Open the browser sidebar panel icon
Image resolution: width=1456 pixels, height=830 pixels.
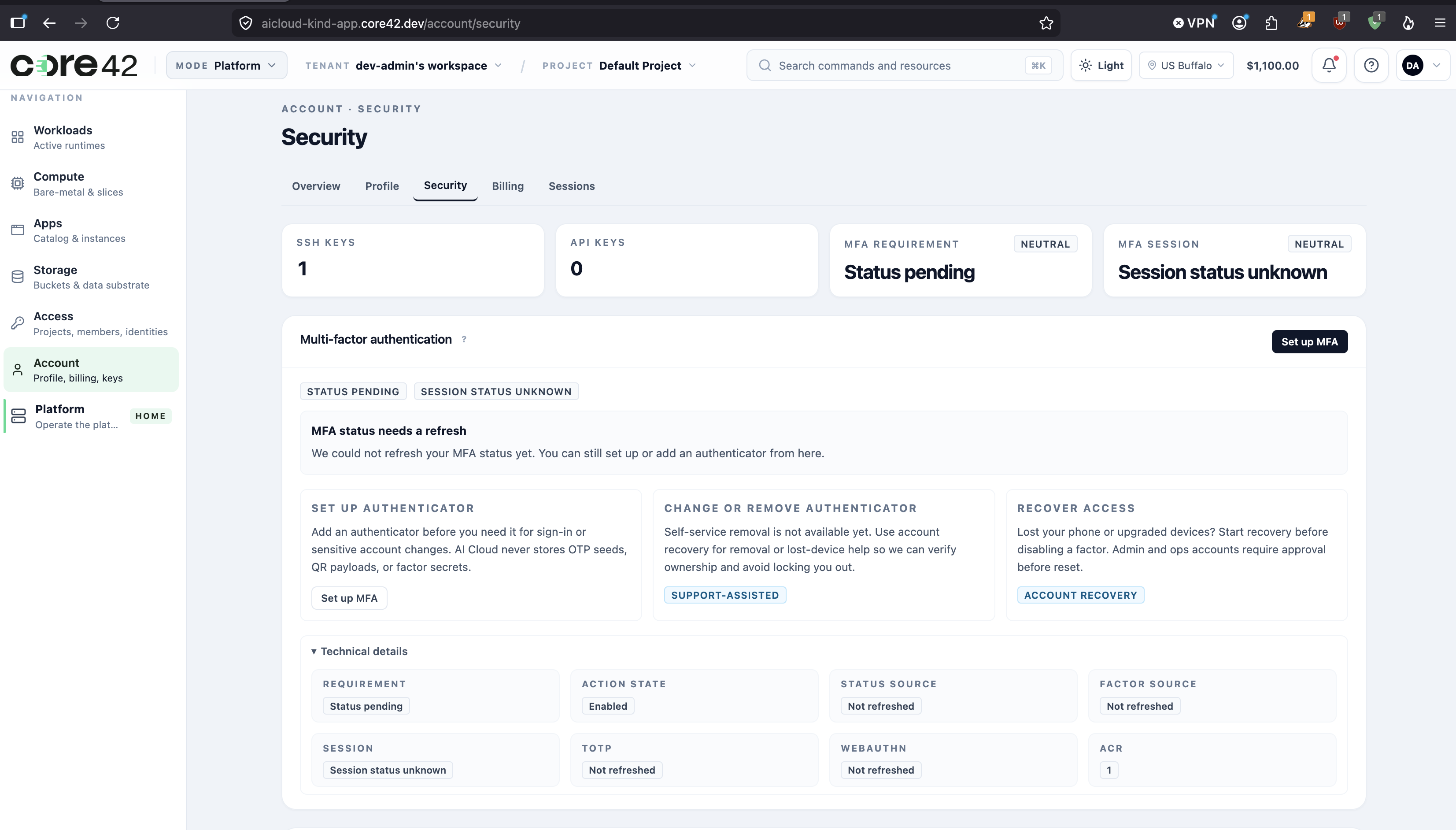[18, 22]
